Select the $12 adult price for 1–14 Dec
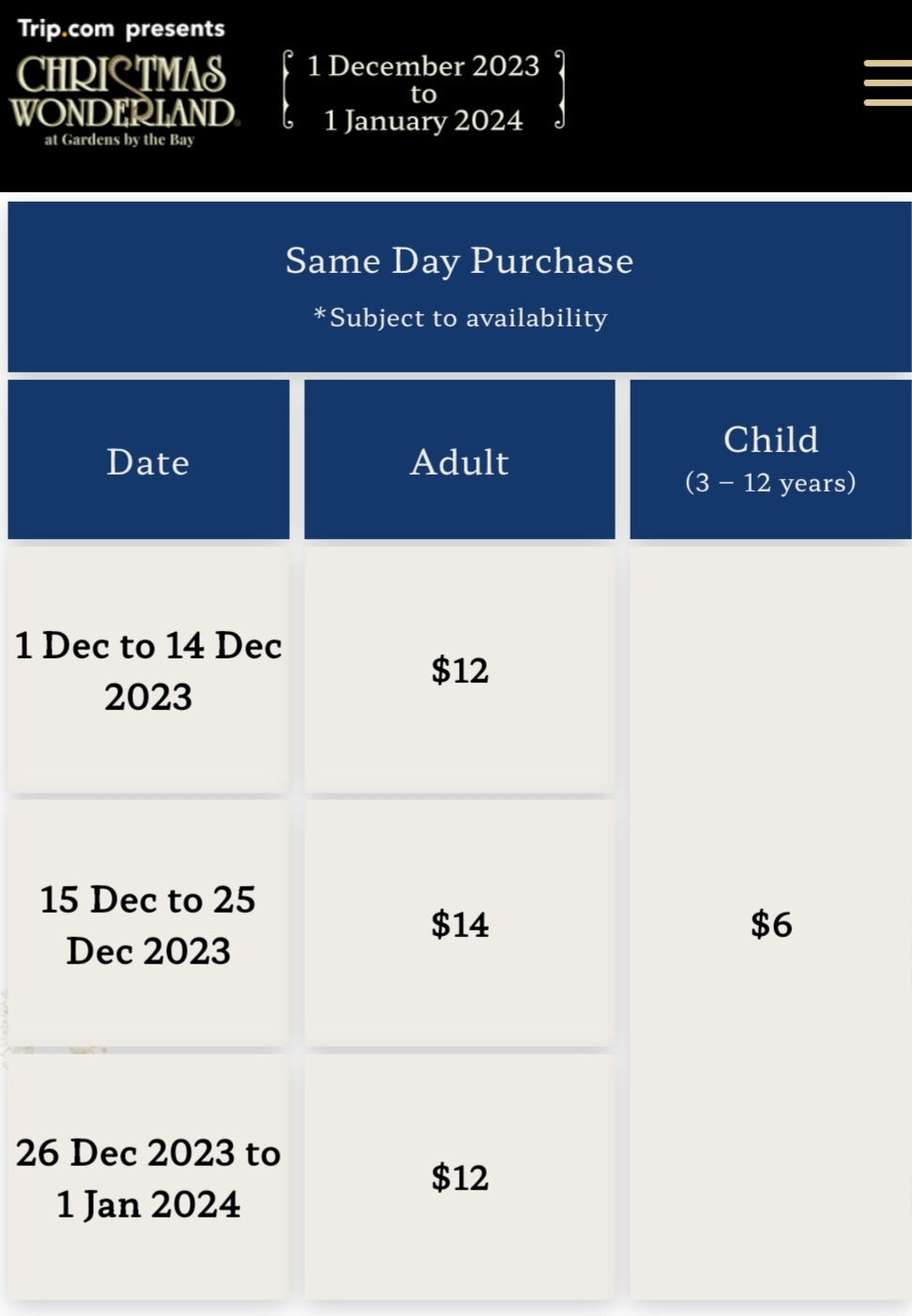The image size is (912, 1316). pos(460,671)
